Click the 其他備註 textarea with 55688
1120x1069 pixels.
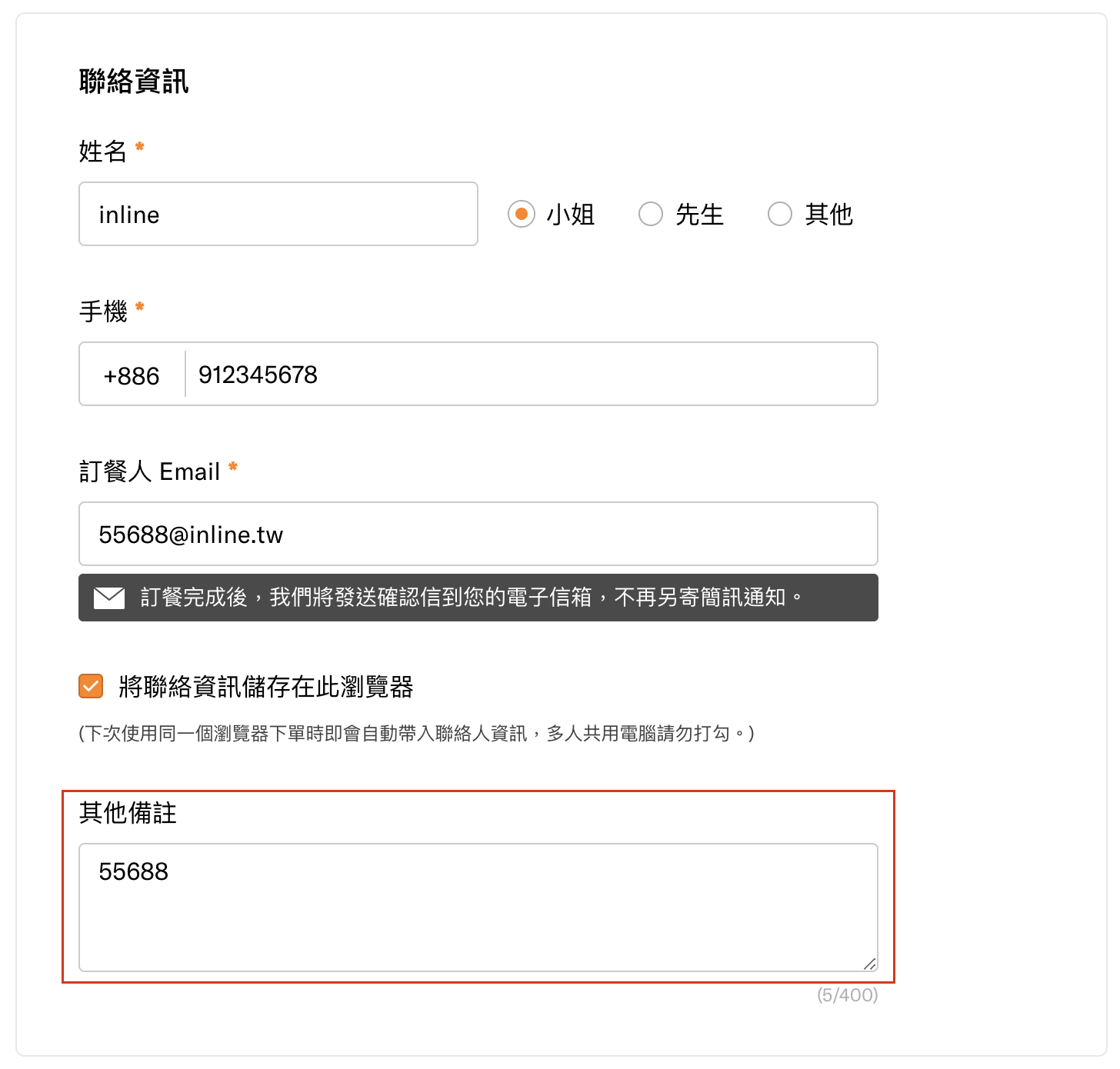(x=478, y=907)
